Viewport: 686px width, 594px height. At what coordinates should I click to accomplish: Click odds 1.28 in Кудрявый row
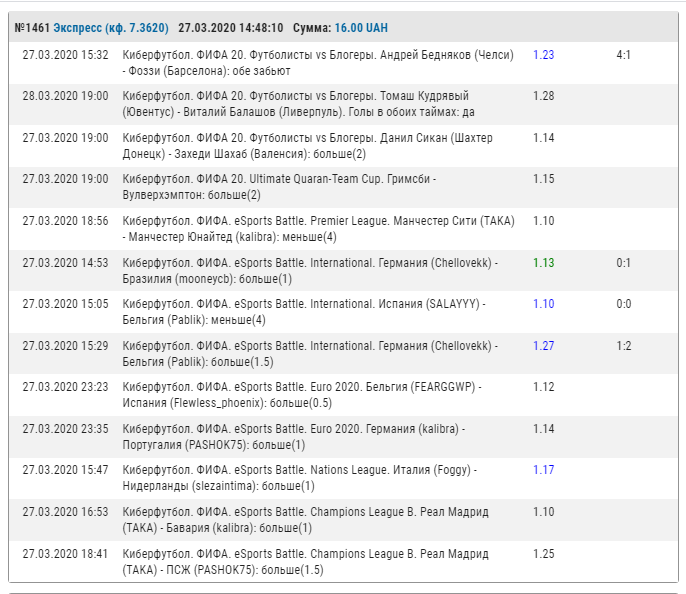point(543,96)
